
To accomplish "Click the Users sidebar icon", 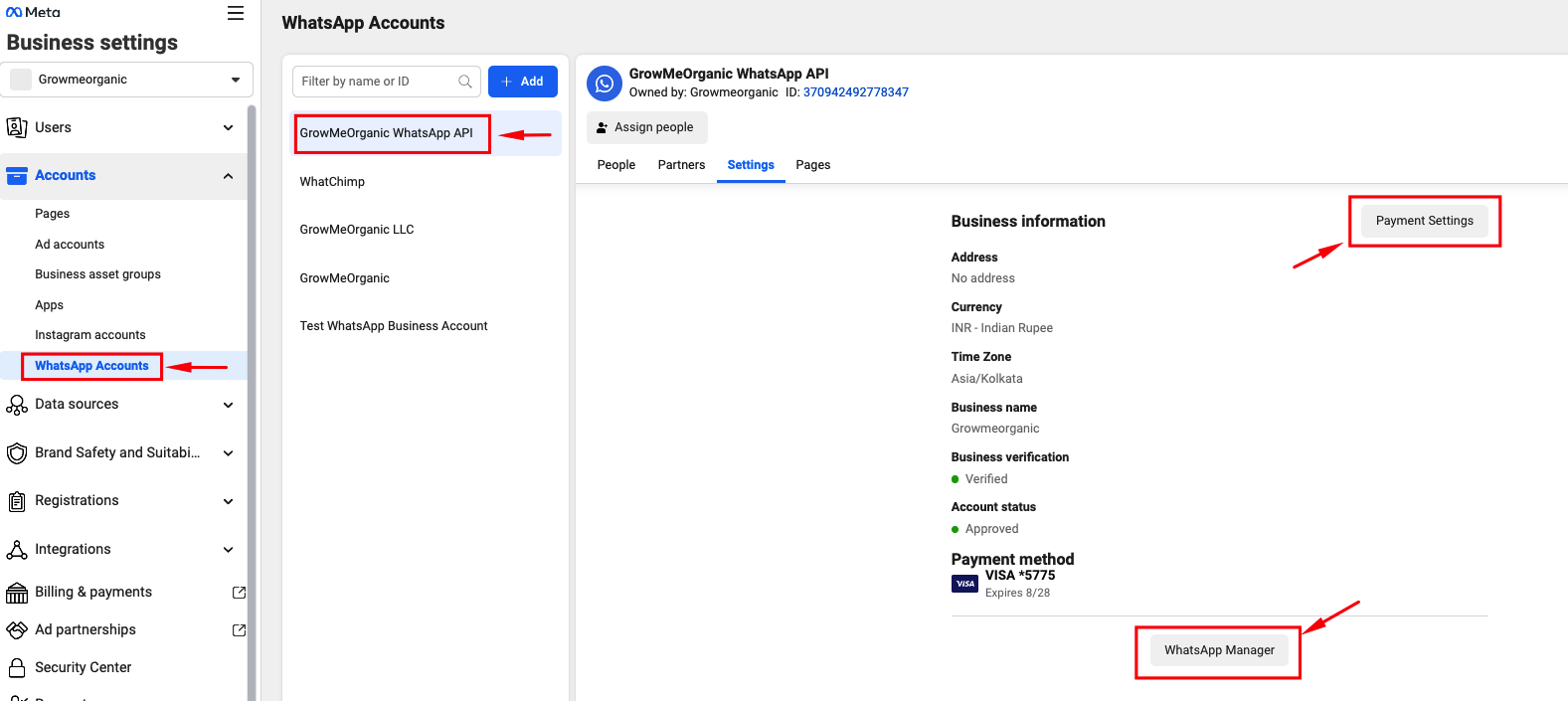I will [17, 127].
